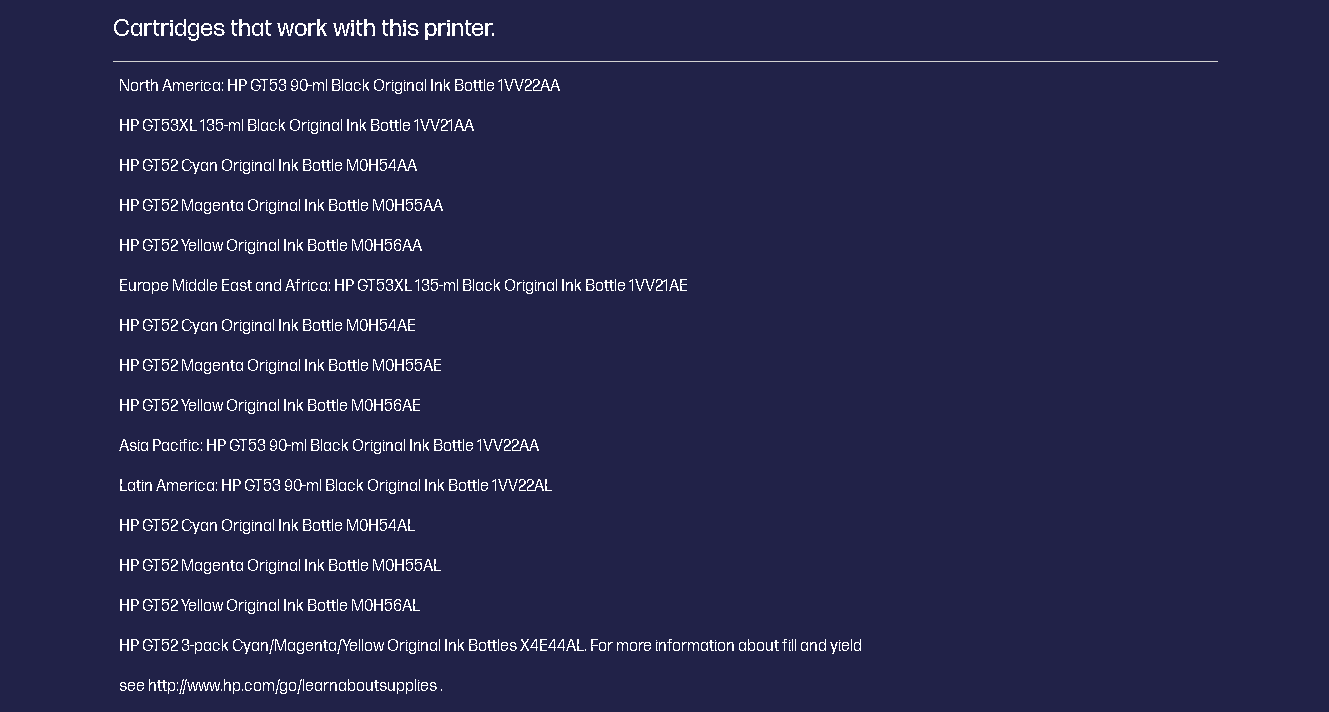Click HP GT52 Cyan Ink Bottle M0H54AE
Viewport: 1329px width, 712px height.
point(267,326)
